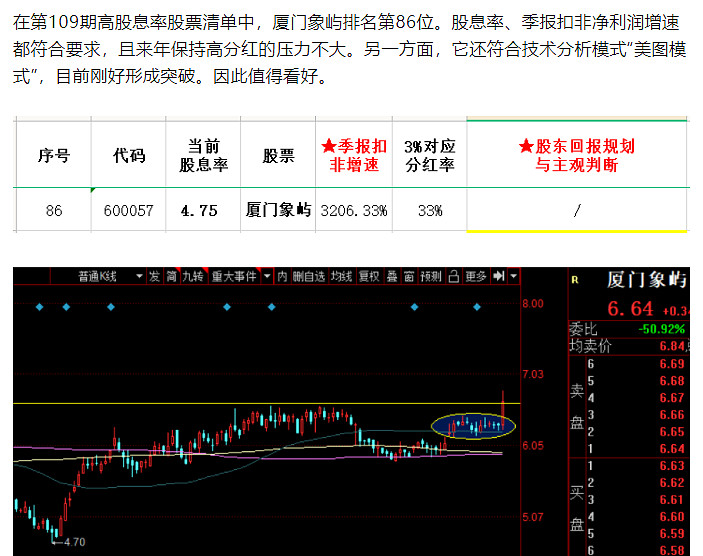Click the 8.00 price axis label
703x556 pixels.
click(x=533, y=304)
